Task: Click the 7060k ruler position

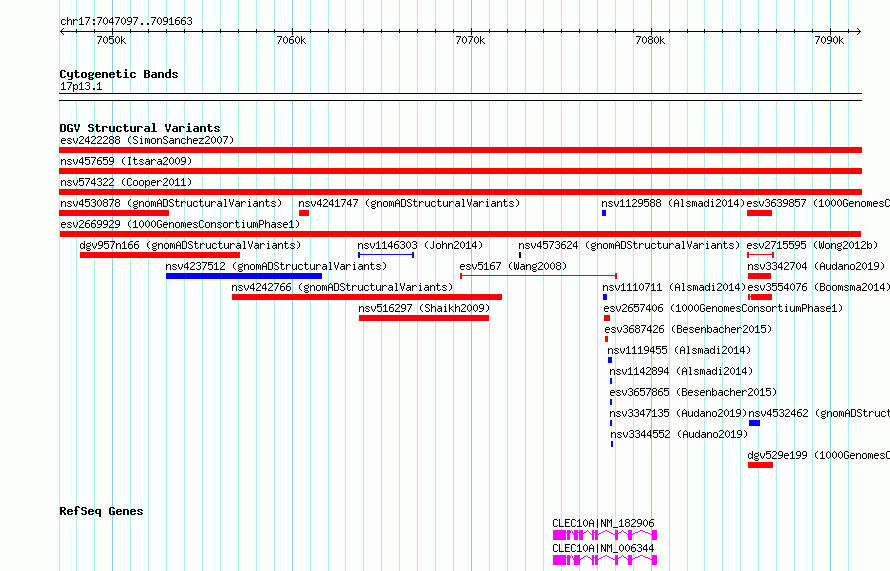Action: [x=291, y=40]
